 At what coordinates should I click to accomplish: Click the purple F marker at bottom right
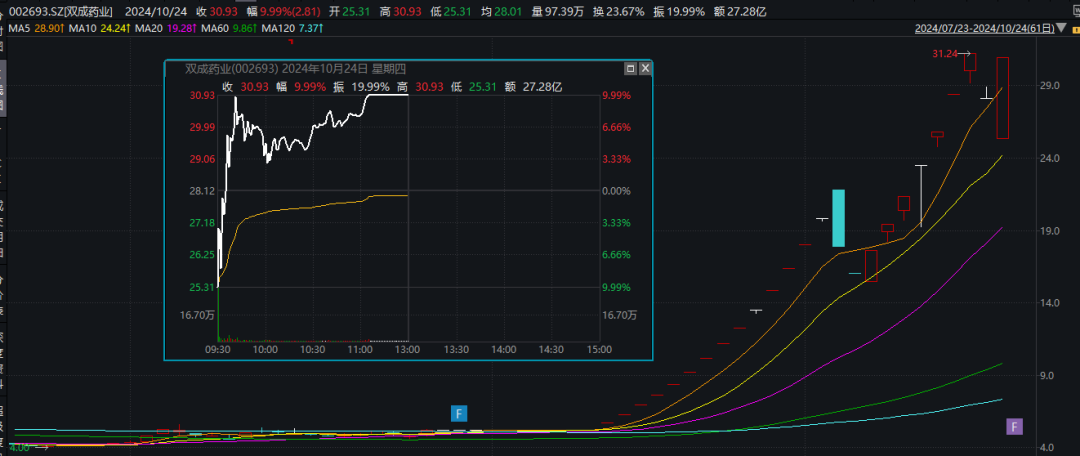click(1014, 428)
